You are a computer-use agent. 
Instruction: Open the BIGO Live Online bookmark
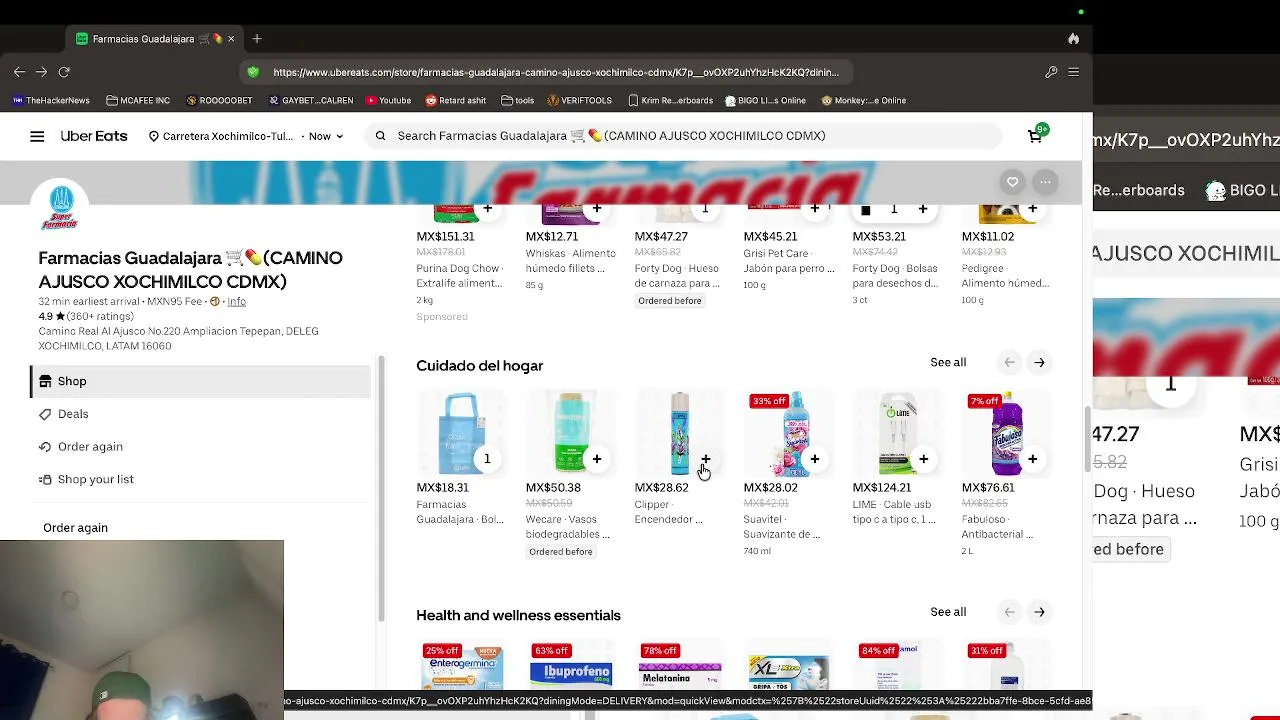pyautogui.click(x=766, y=100)
